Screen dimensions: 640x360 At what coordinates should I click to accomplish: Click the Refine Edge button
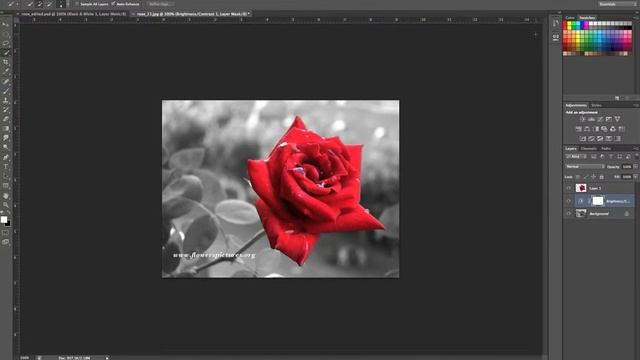[159, 4]
